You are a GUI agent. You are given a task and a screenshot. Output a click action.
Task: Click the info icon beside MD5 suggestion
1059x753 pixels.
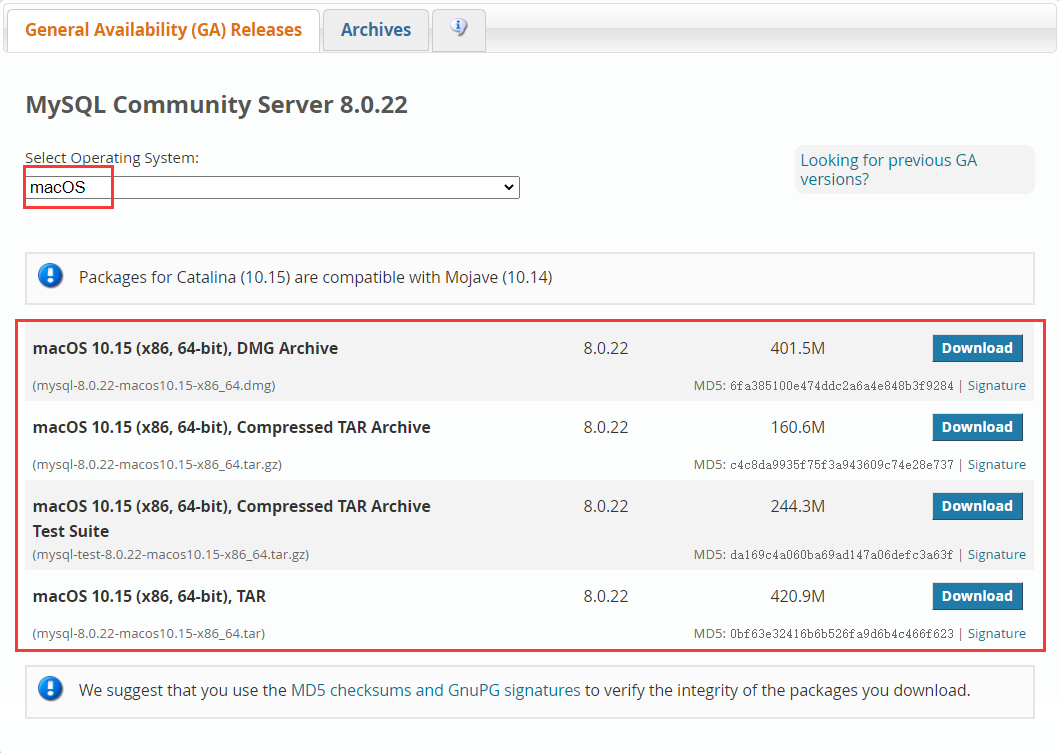point(51,689)
